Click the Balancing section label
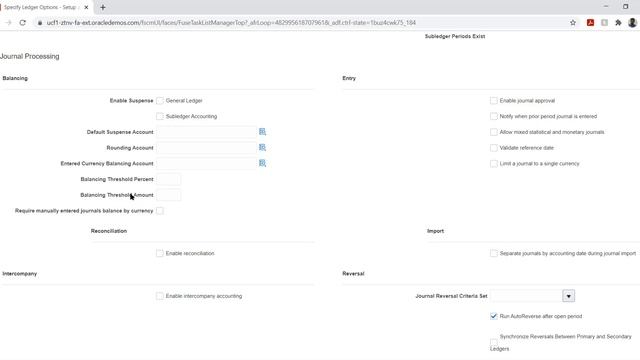Viewport: 640px width, 360px height. [x=15, y=78]
